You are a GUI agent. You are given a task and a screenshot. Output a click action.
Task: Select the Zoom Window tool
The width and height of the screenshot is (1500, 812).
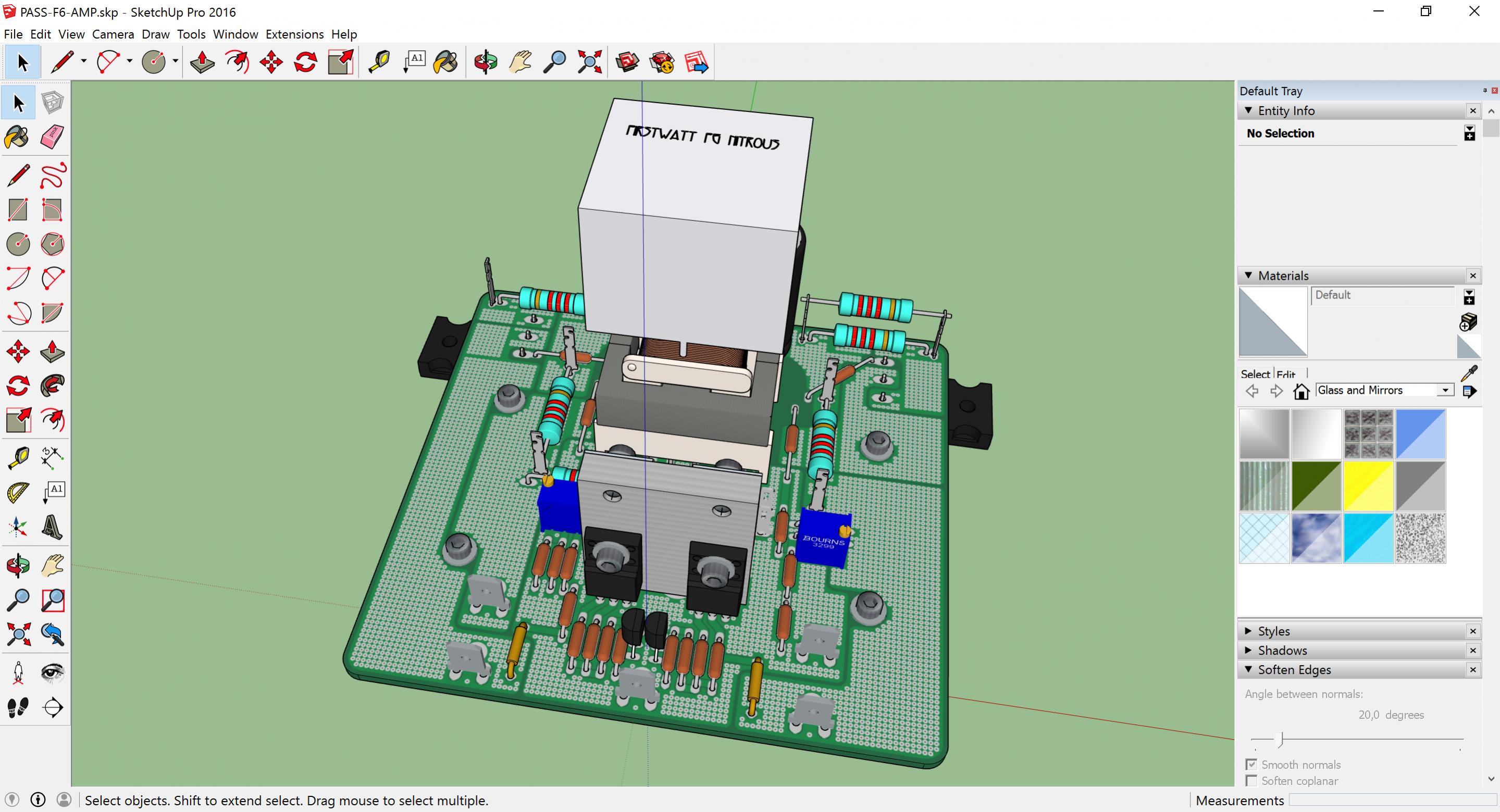click(53, 599)
